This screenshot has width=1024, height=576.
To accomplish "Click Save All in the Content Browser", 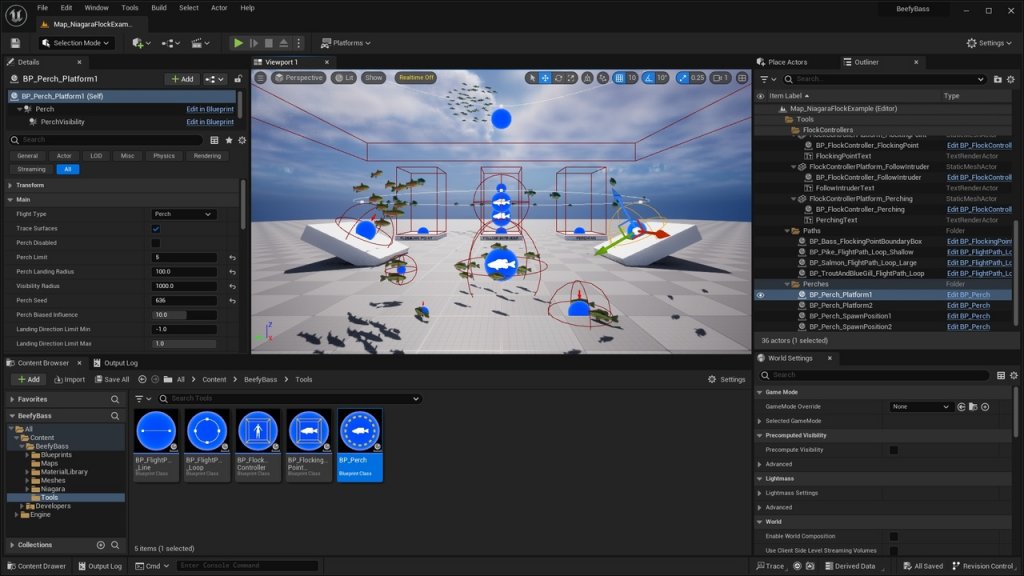I will coord(112,379).
